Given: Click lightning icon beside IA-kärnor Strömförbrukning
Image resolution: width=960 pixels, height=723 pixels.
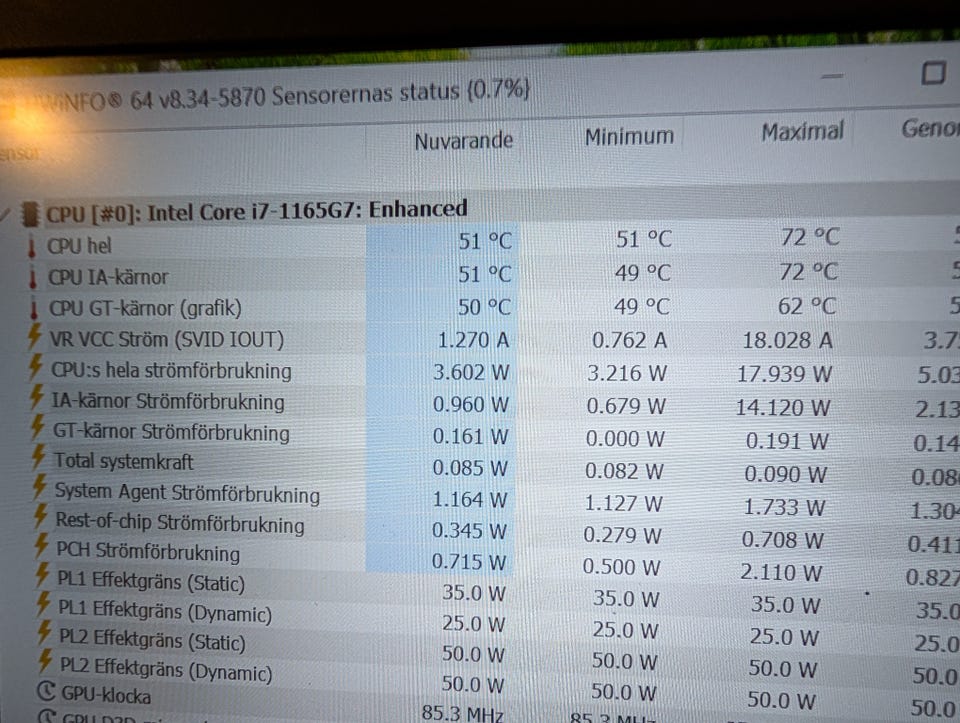Looking at the screenshot, I should [37, 397].
